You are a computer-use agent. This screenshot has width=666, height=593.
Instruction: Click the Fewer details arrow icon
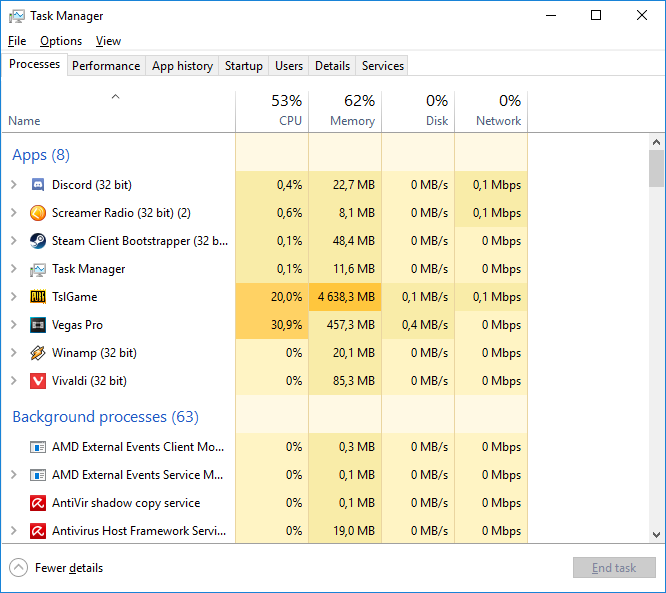[18, 568]
